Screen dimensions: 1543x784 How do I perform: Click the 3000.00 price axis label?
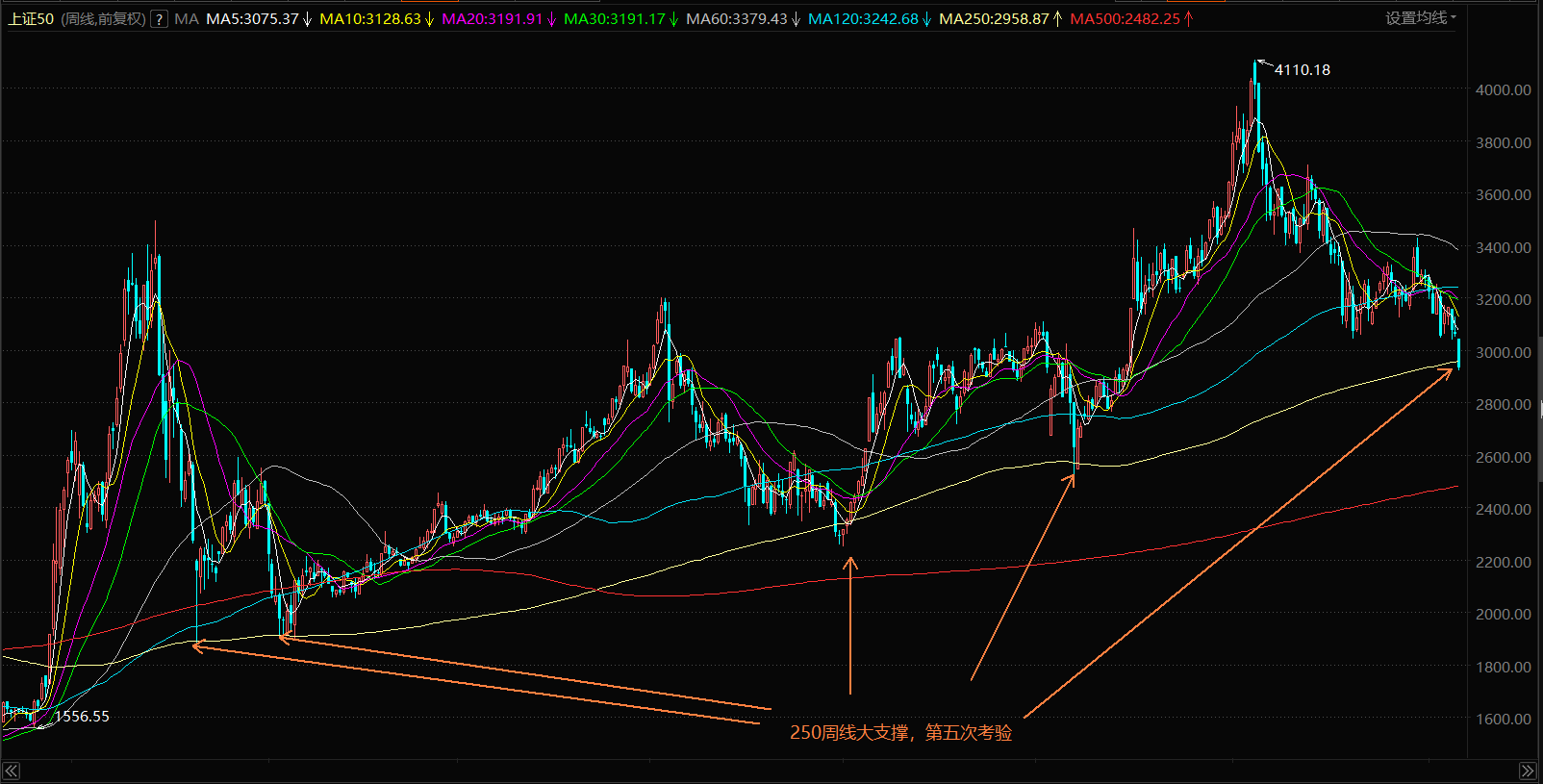(1504, 352)
